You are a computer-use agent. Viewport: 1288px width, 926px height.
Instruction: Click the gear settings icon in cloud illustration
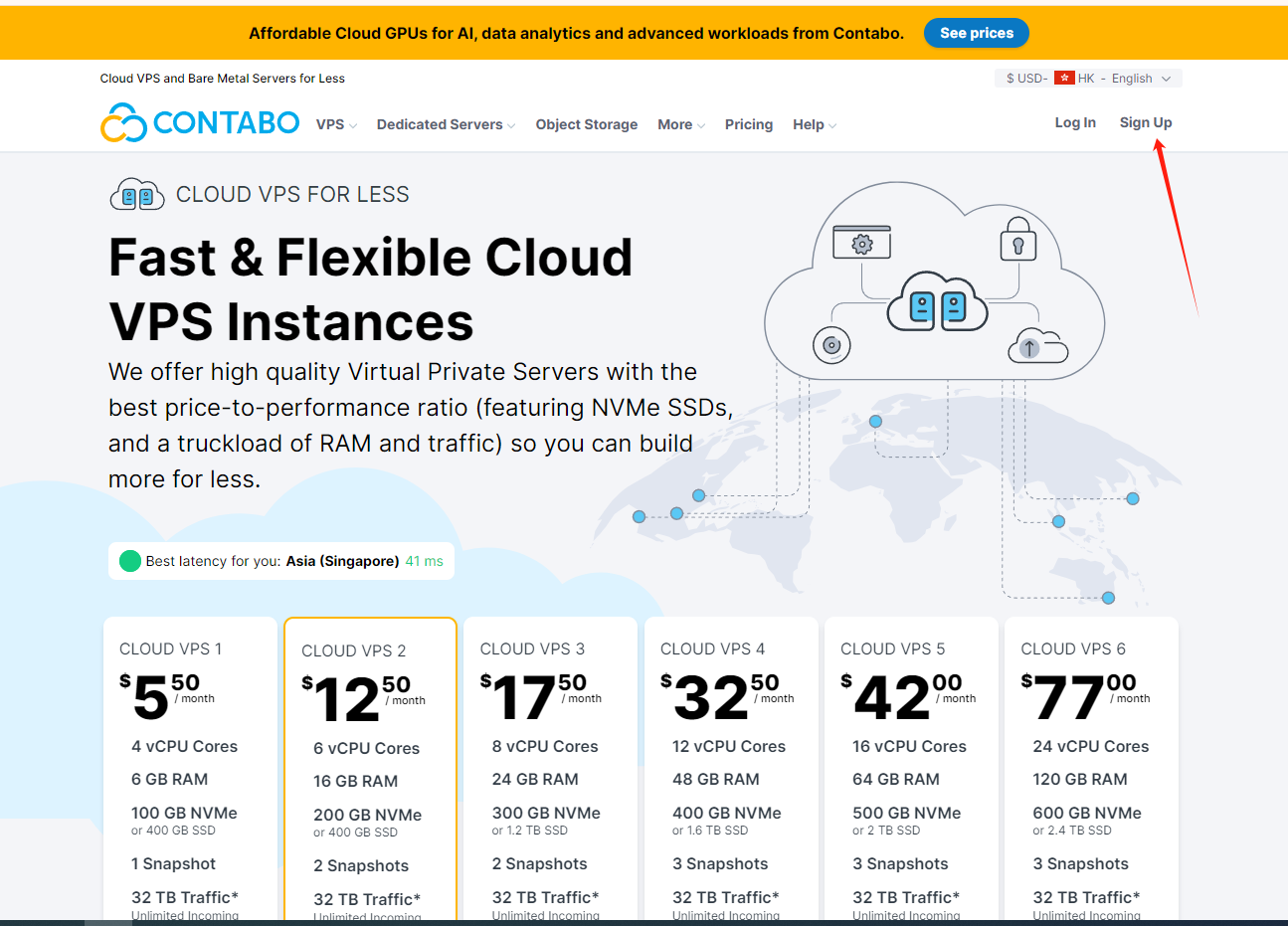(x=862, y=243)
